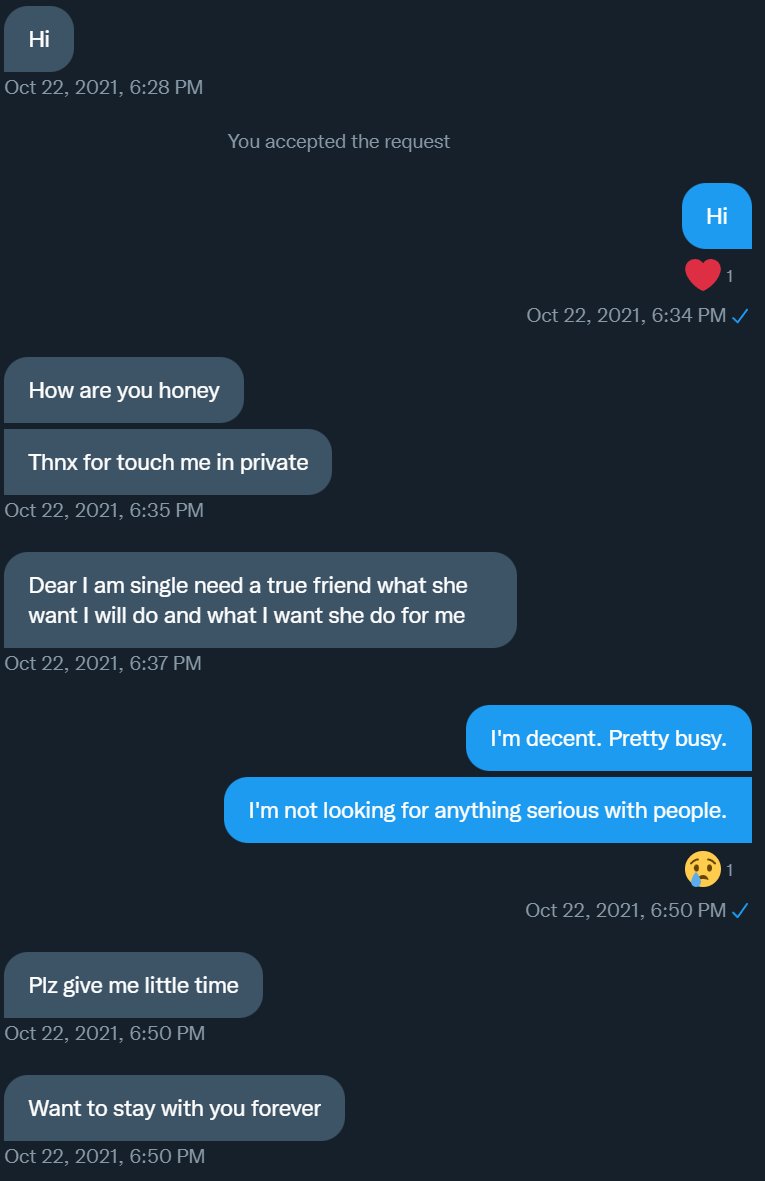Click "You accepted the request" notice
This screenshot has width=765, height=1181.
[339, 141]
